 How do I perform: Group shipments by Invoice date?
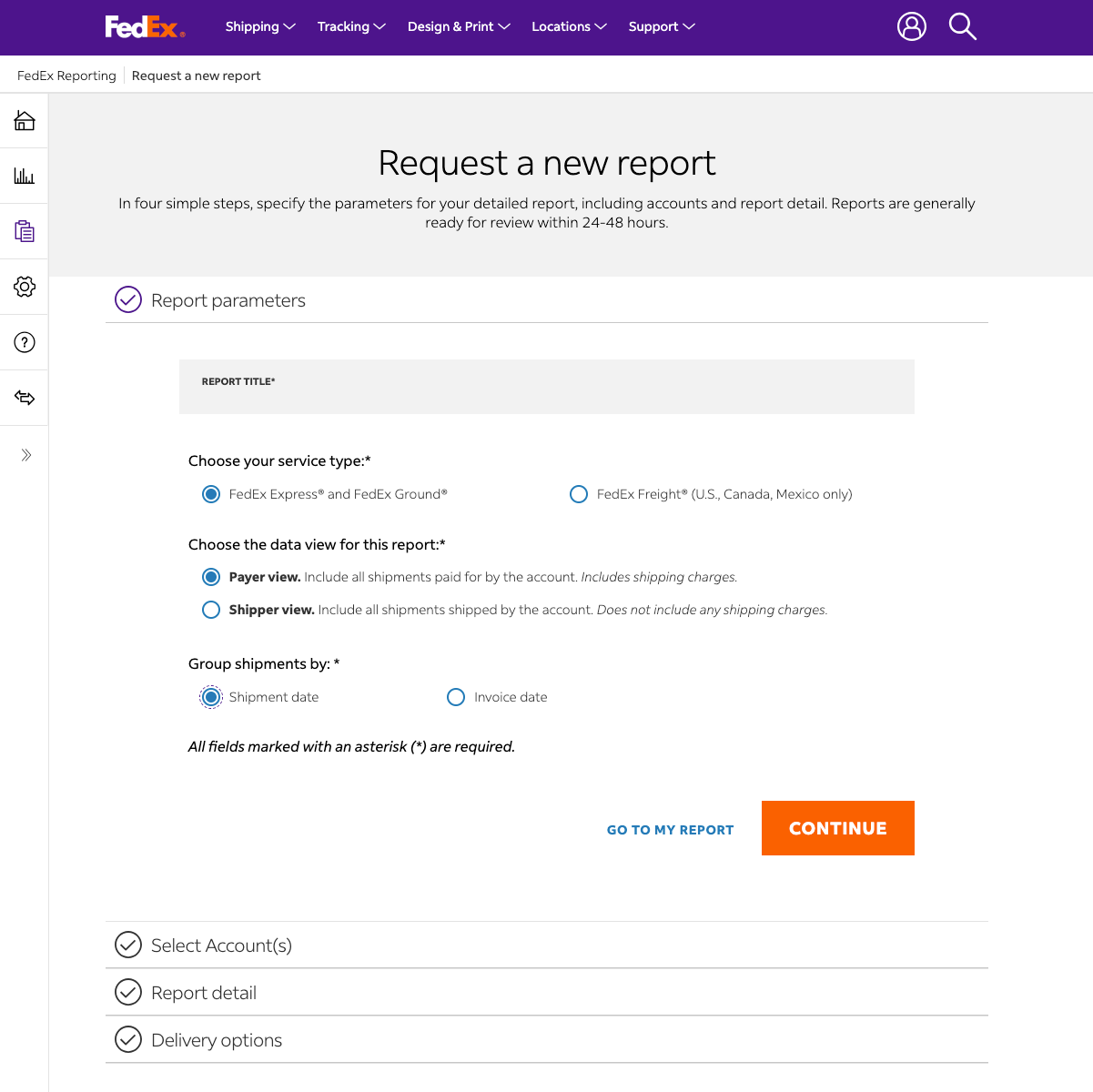[x=456, y=697]
